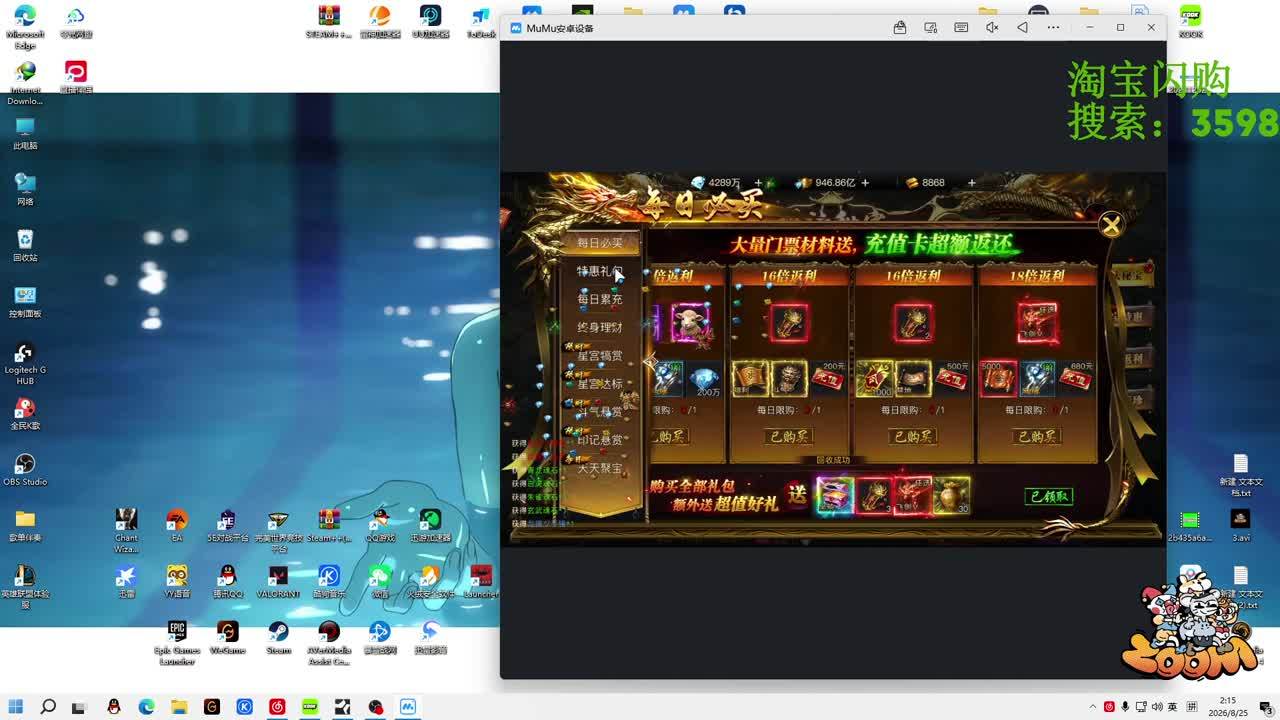The width and height of the screenshot is (1280, 720).
Task: Inspect the 200万 diamond reward item
Action: click(x=706, y=380)
